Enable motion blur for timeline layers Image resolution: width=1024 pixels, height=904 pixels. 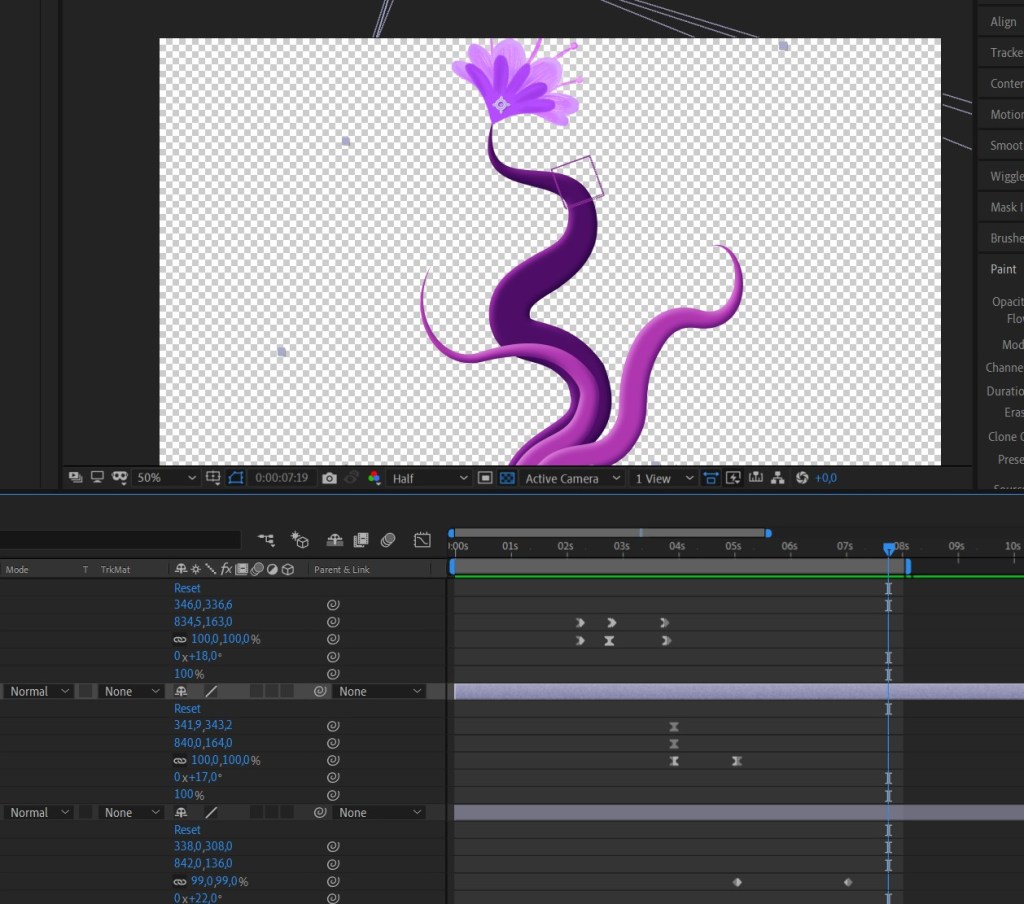coord(388,540)
